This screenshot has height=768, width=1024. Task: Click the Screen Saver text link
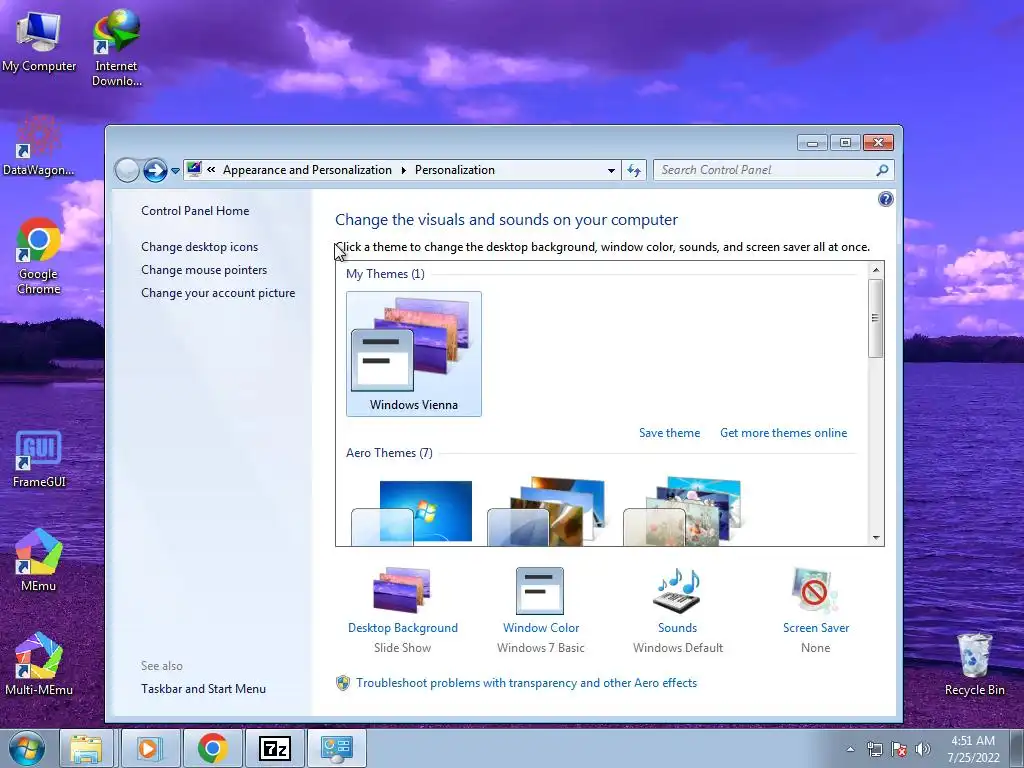pyautogui.click(x=816, y=628)
